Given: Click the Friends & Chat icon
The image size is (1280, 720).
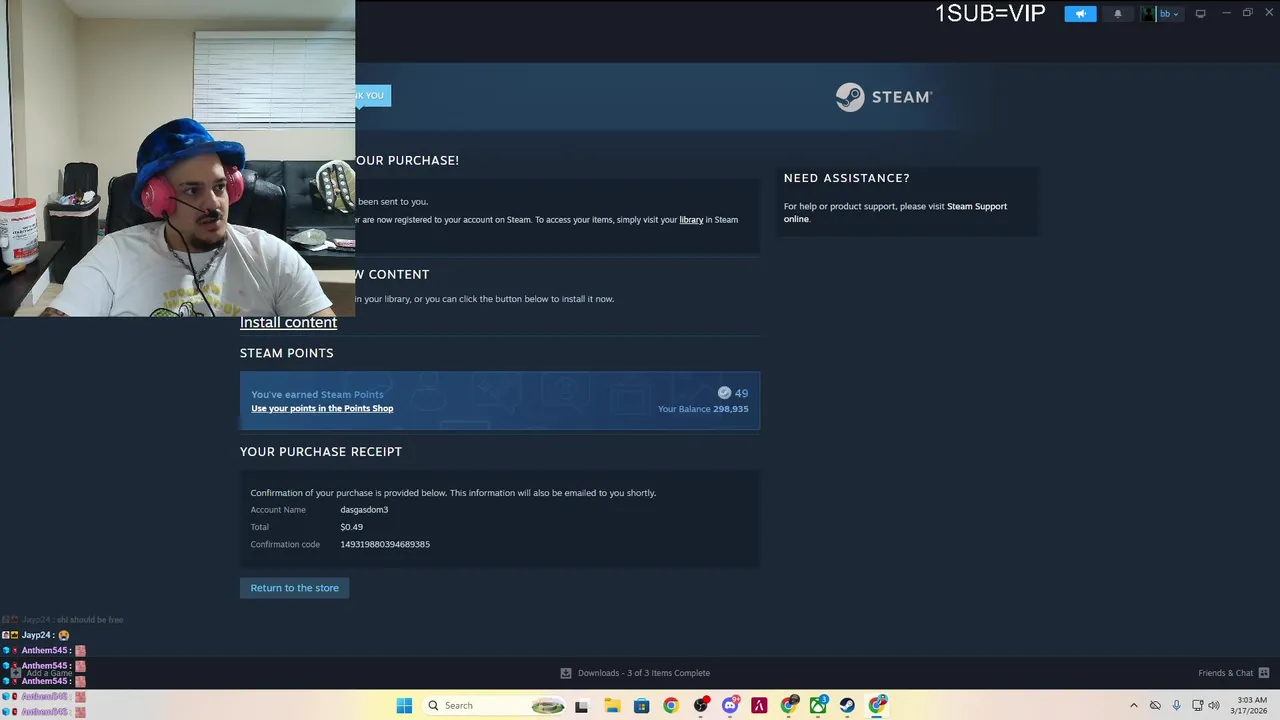Looking at the screenshot, I should point(1264,673).
